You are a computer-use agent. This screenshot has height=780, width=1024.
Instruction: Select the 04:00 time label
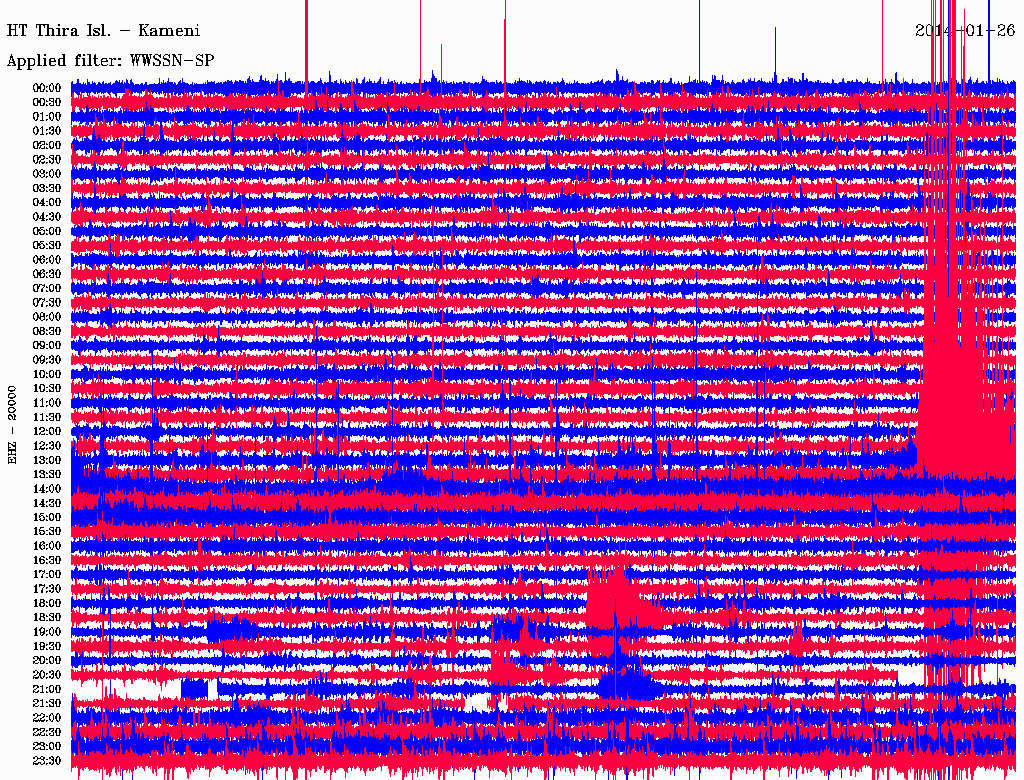click(x=47, y=203)
